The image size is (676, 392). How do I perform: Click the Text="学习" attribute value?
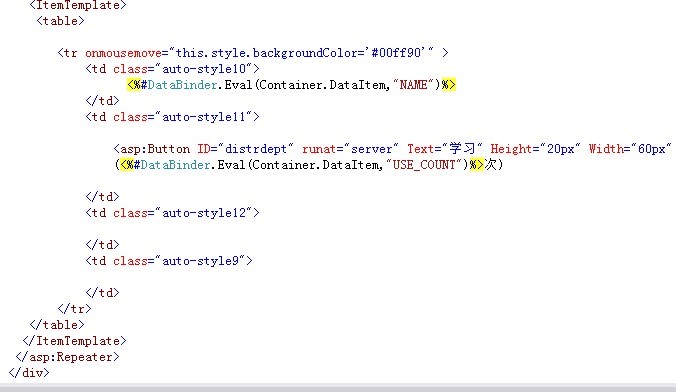462,149
